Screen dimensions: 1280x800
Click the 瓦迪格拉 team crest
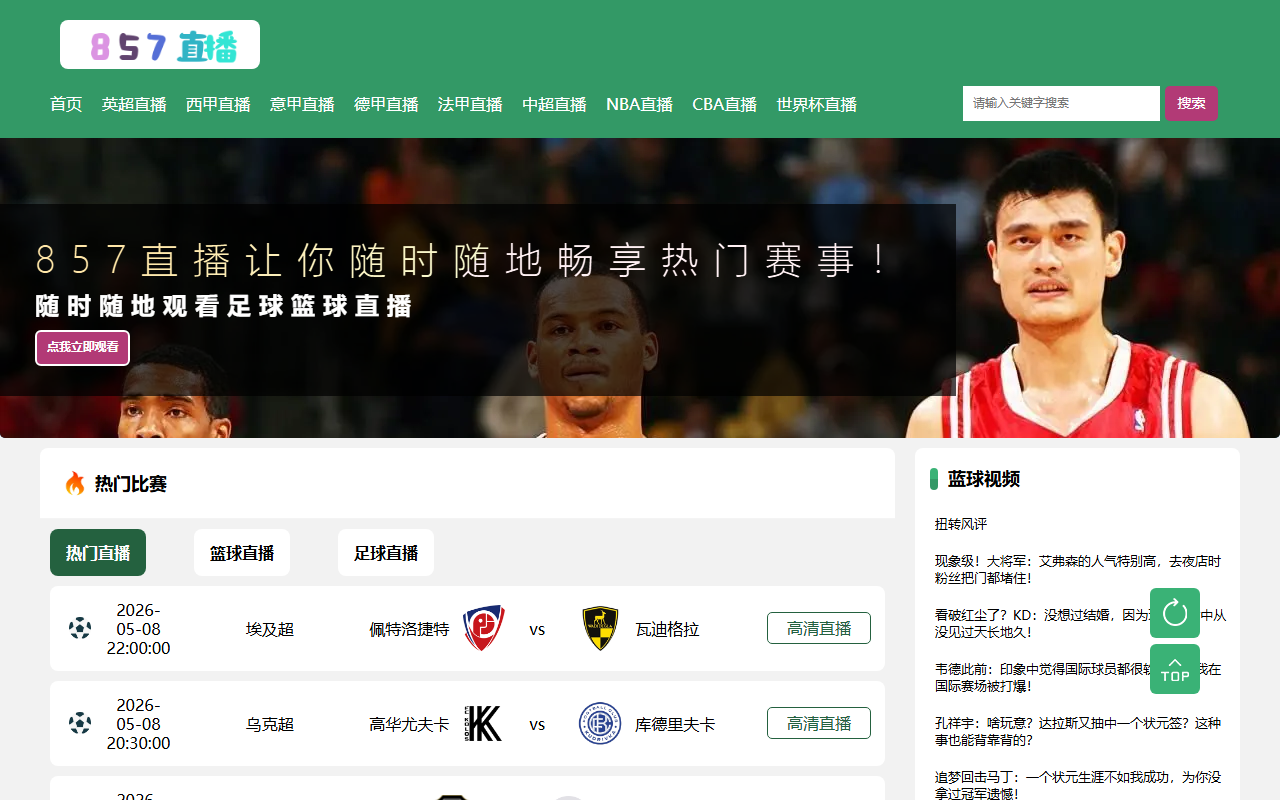tap(600, 629)
